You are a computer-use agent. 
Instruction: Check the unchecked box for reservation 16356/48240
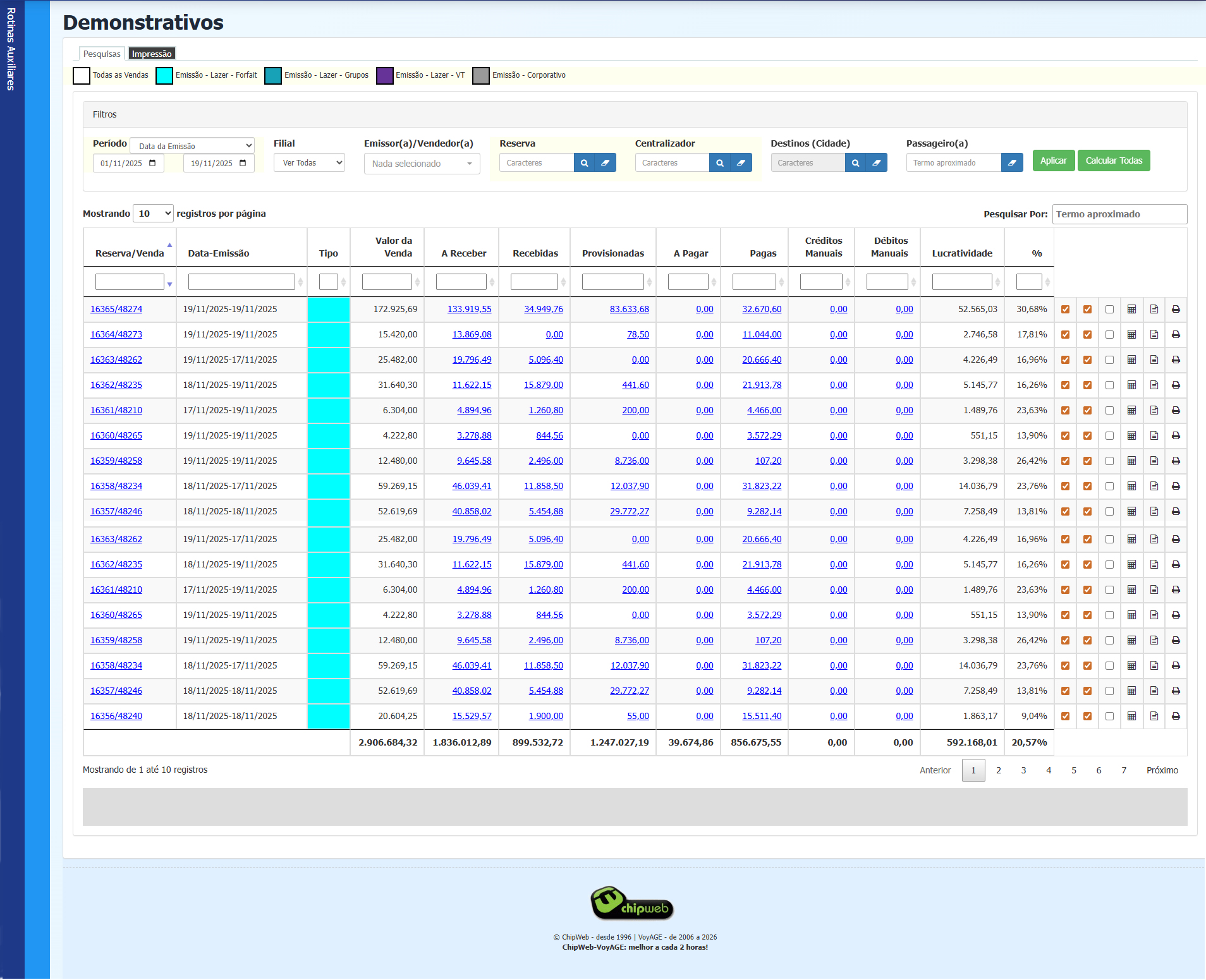[1109, 717]
